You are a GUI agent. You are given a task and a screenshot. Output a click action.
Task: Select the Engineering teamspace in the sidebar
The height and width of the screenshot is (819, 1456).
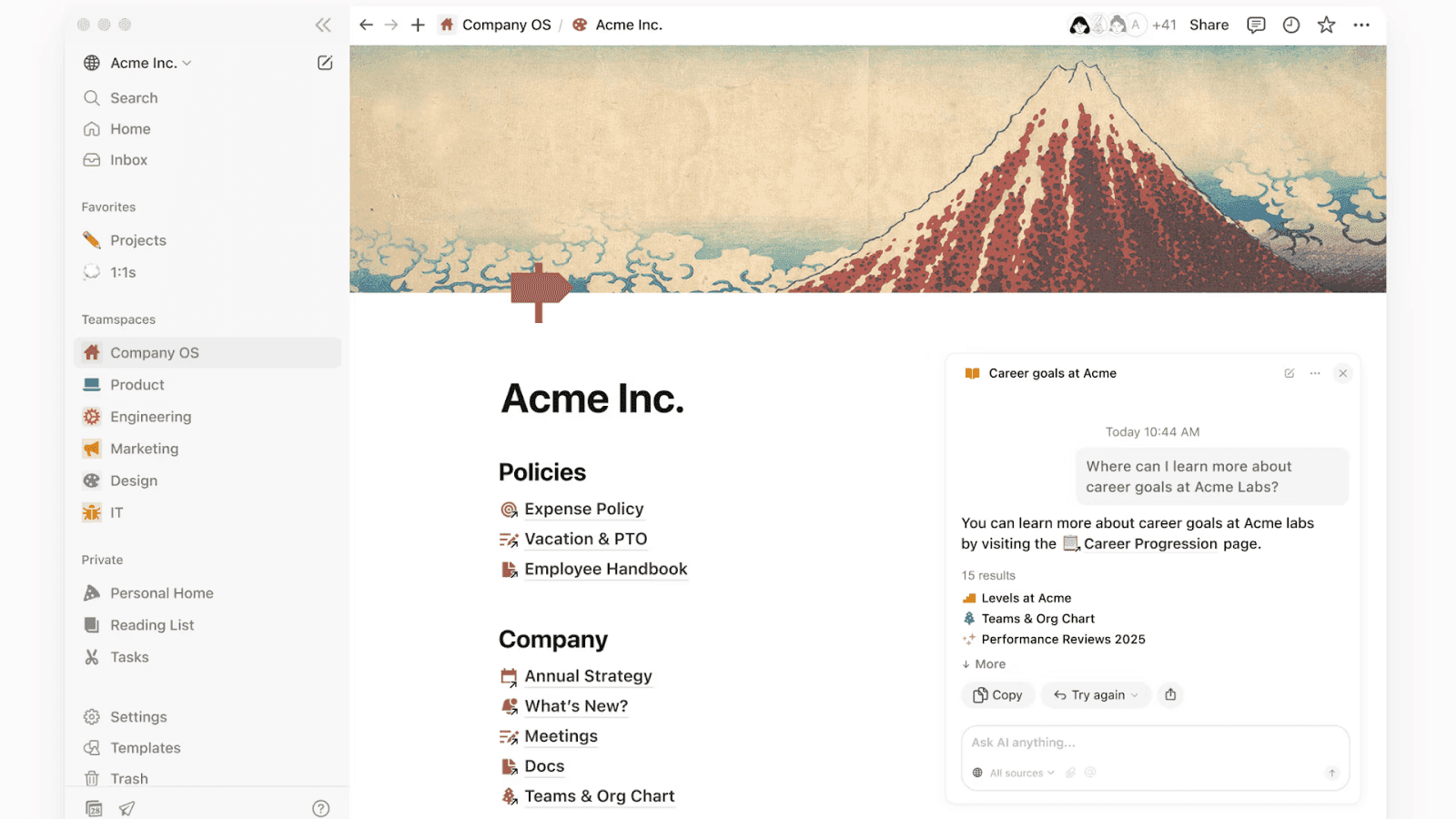tap(150, 416)
